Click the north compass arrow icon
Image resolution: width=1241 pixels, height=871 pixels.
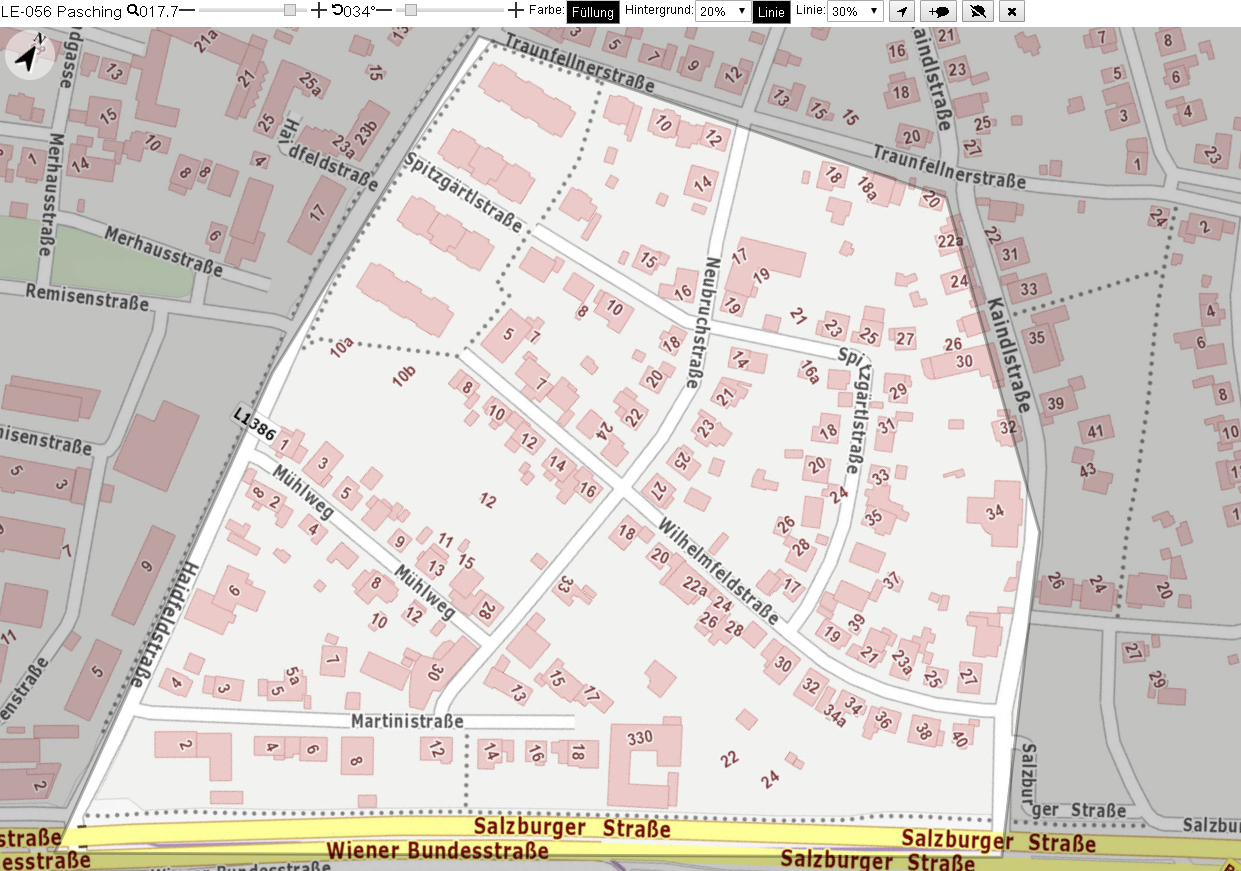[28, 56]
